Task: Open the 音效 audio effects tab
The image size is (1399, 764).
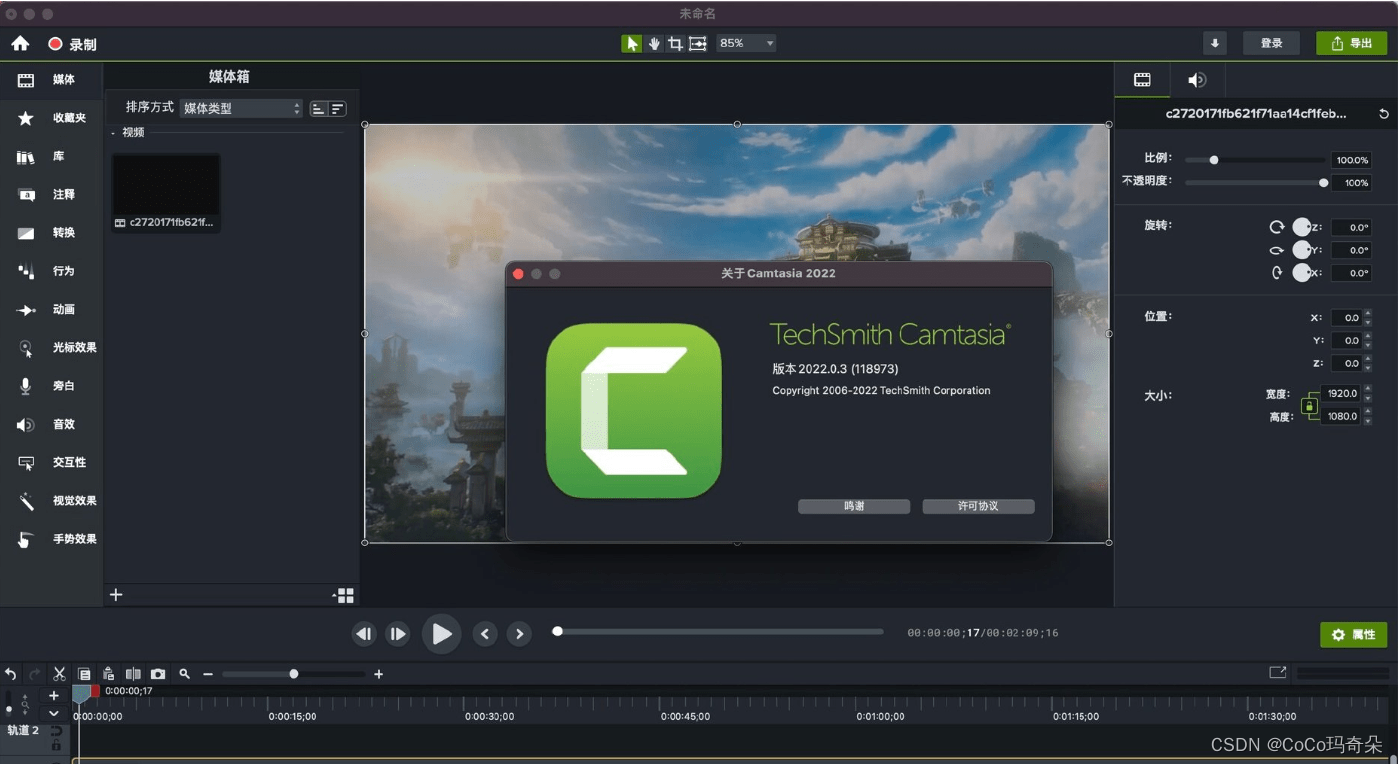Action: [51, 425]
